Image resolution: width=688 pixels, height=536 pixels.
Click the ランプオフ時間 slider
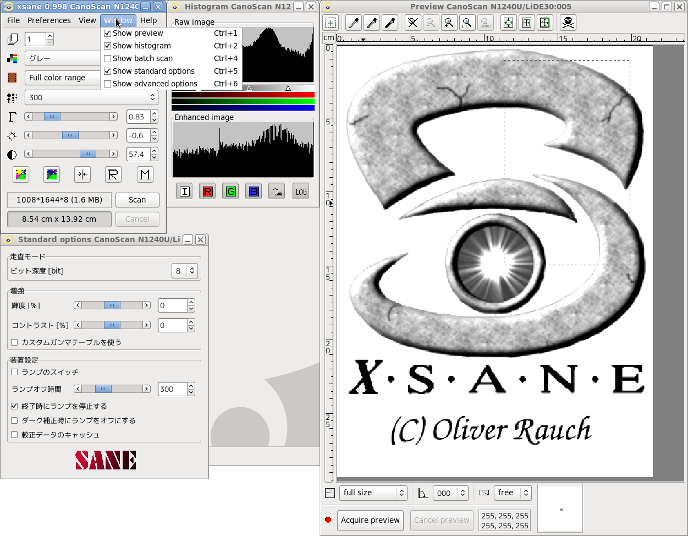pos(112,389)
